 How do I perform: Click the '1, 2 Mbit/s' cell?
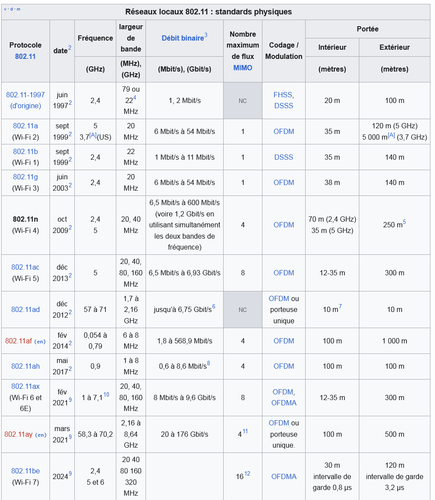tap(184, 101)
